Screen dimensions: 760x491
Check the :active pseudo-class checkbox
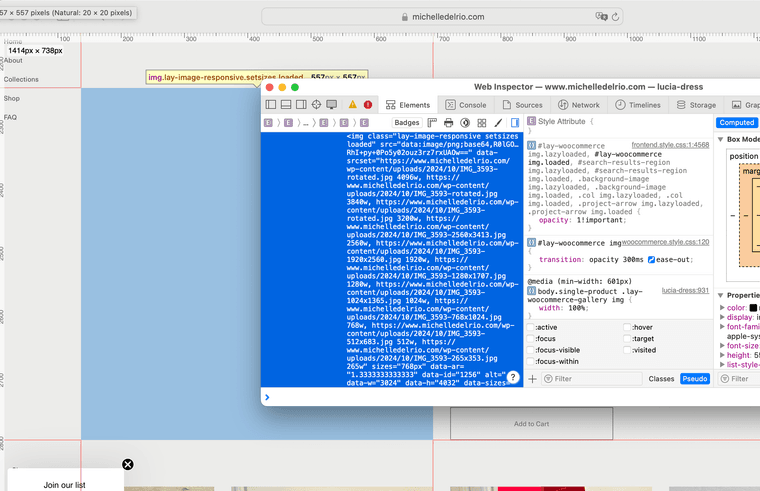tap(531, 327)
